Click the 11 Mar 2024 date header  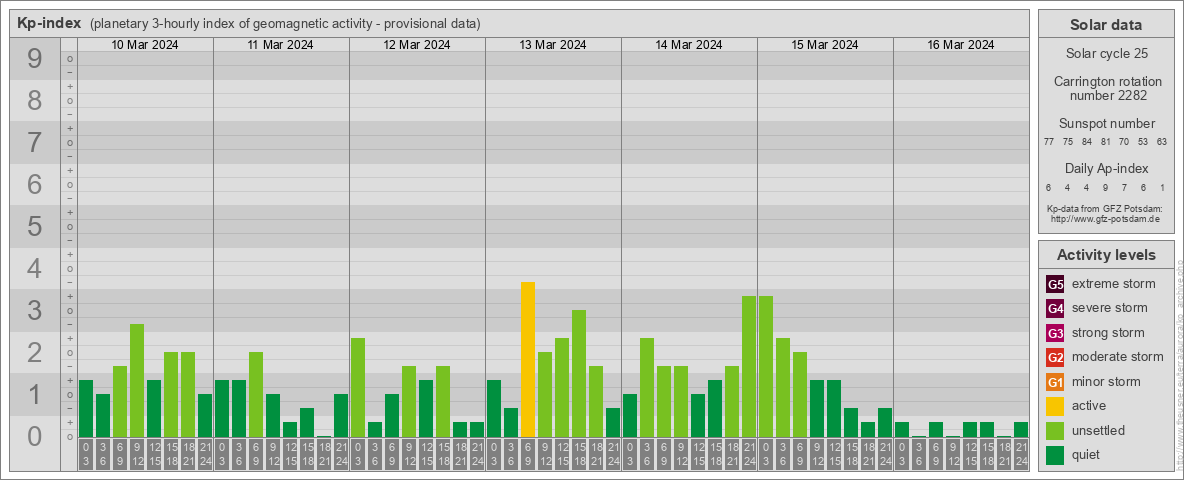[281, 45]
